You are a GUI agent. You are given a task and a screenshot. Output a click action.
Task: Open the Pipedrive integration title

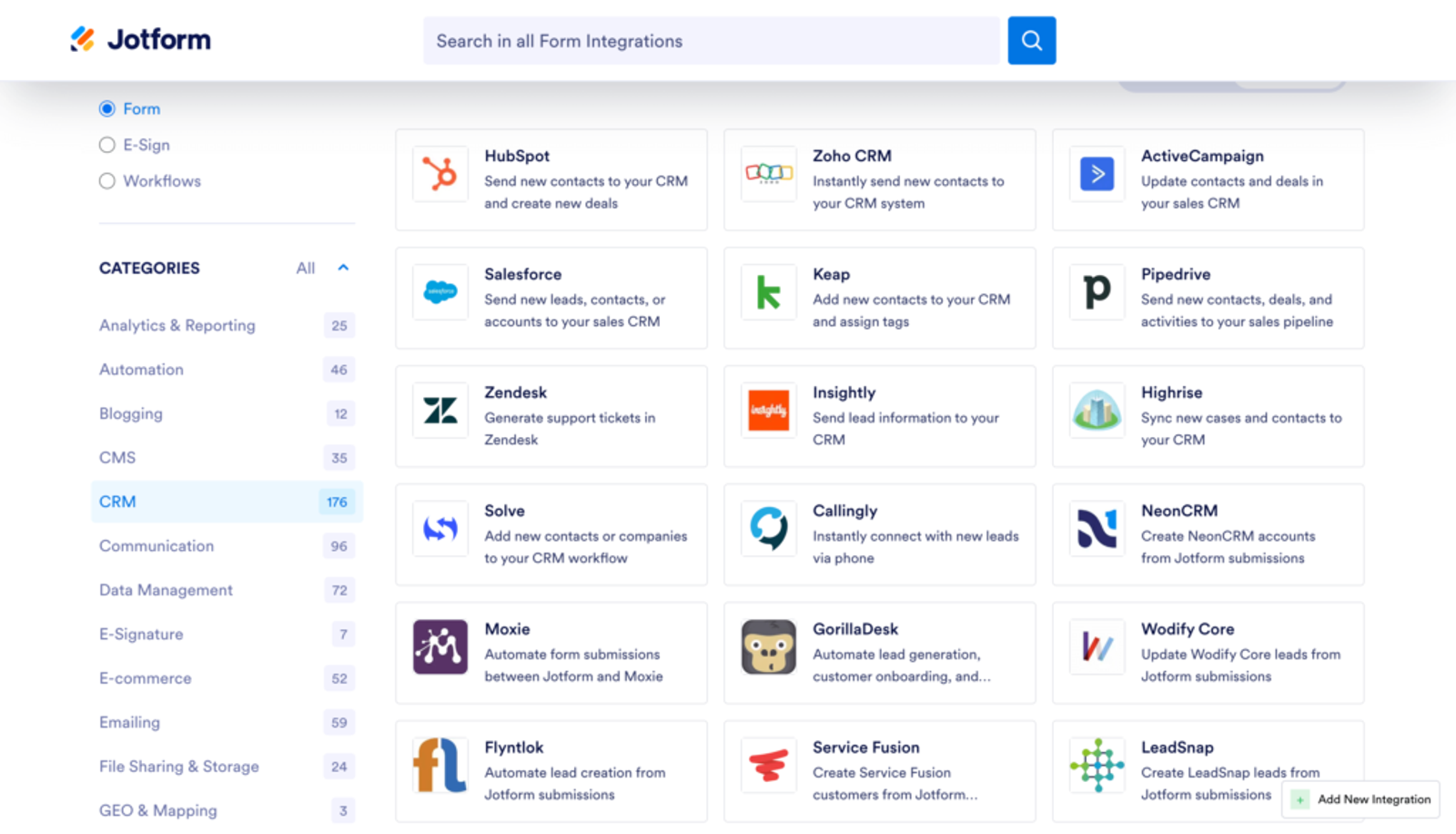(1176, 274)
